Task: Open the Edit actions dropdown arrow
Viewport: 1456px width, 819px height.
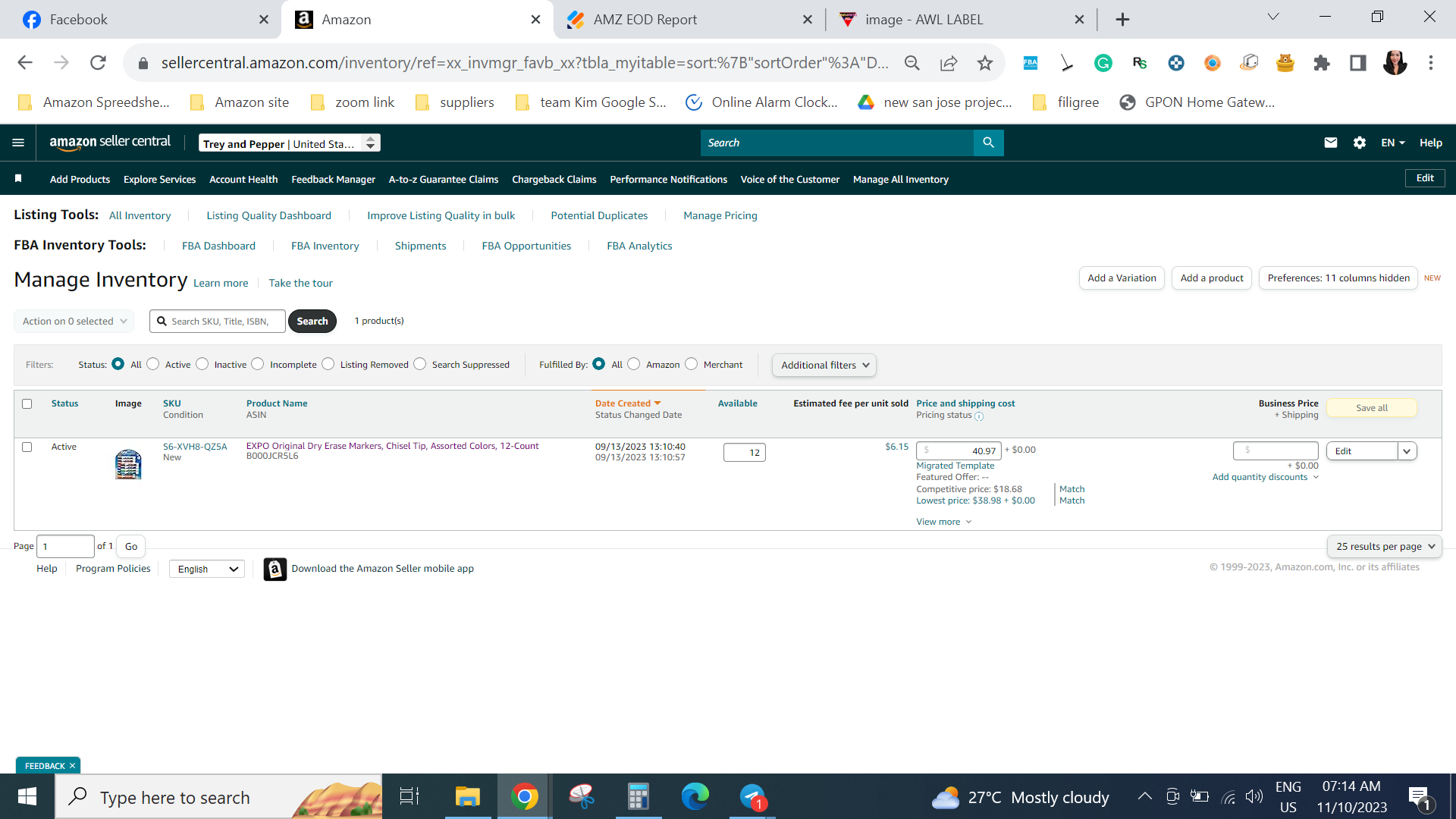Action: tap(1407, 450)
